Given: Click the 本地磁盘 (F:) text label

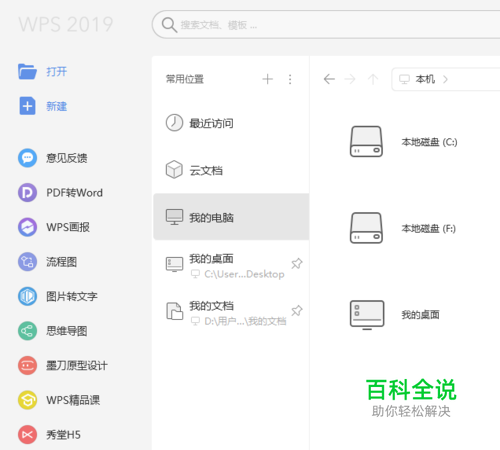Looking at the screenshot, I should (428, 229).
